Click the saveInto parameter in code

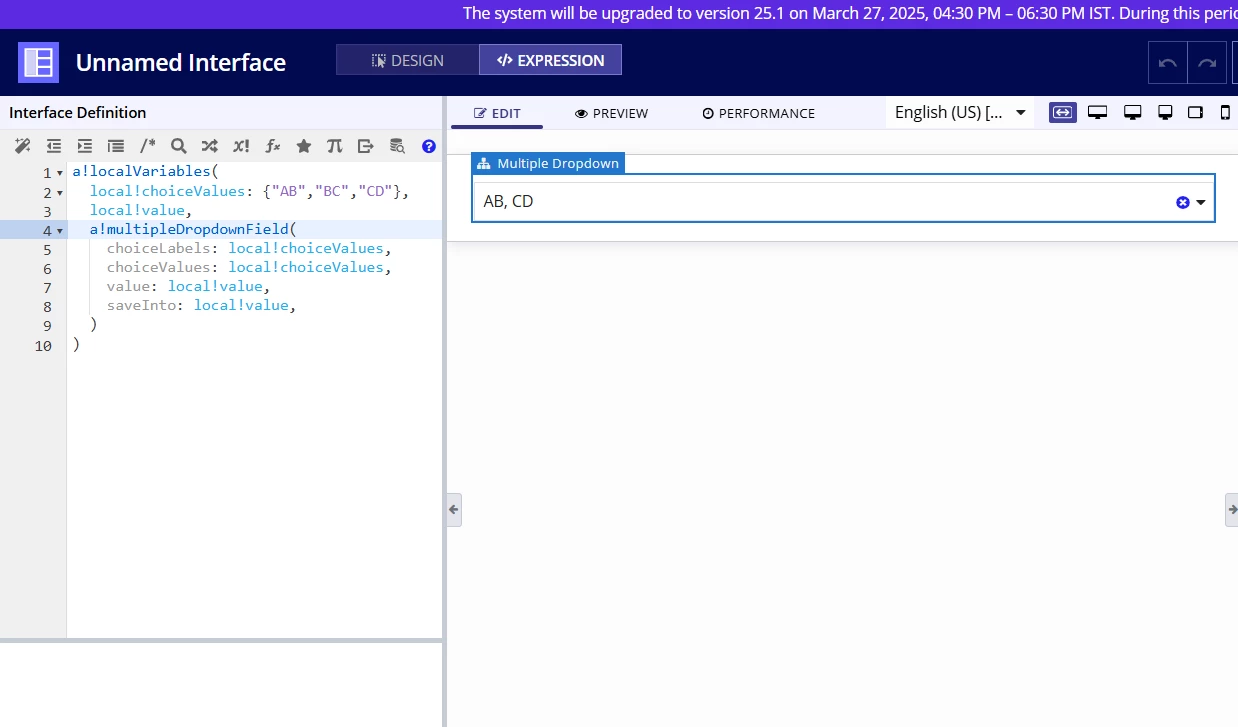coord(141,305)
